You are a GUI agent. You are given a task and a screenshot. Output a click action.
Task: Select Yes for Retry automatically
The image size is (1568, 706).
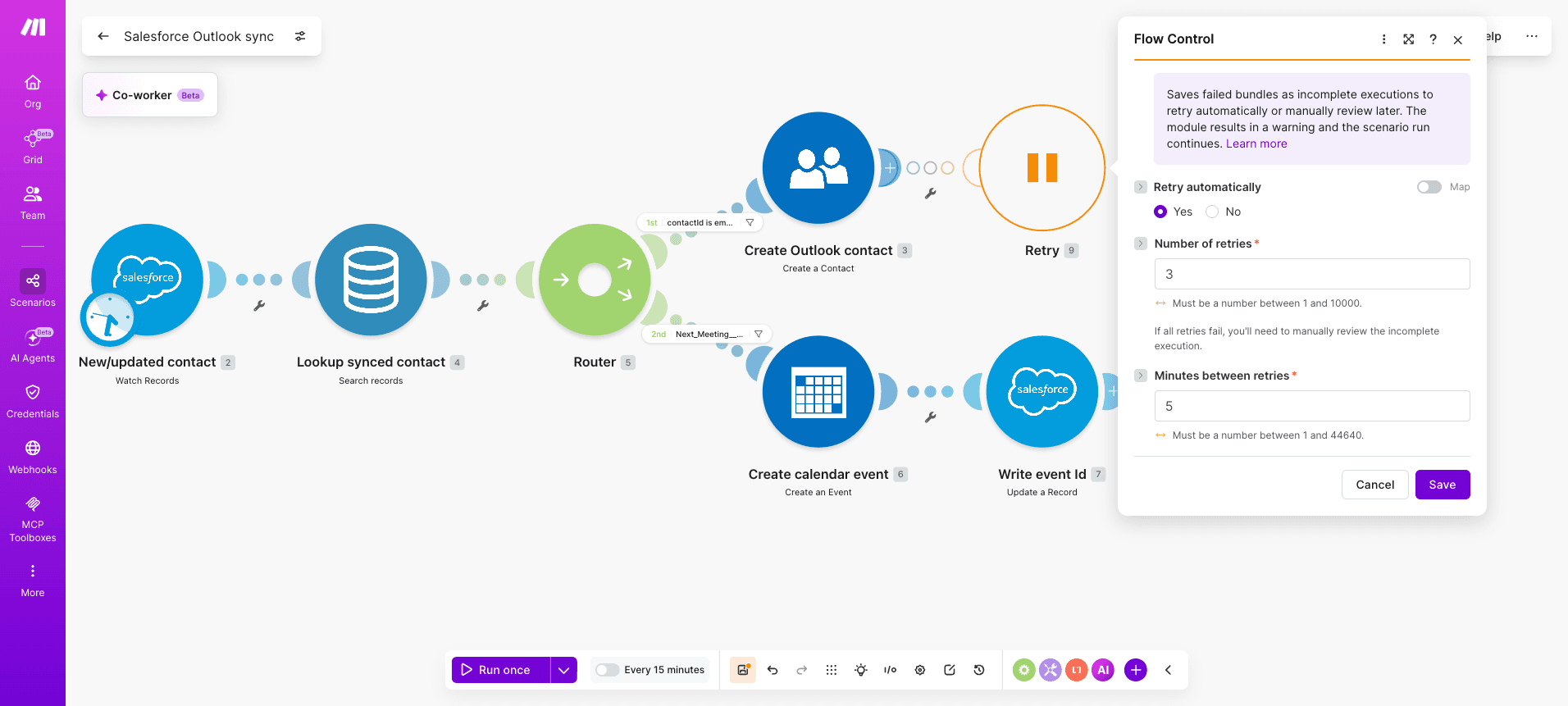coord(1160,212)
